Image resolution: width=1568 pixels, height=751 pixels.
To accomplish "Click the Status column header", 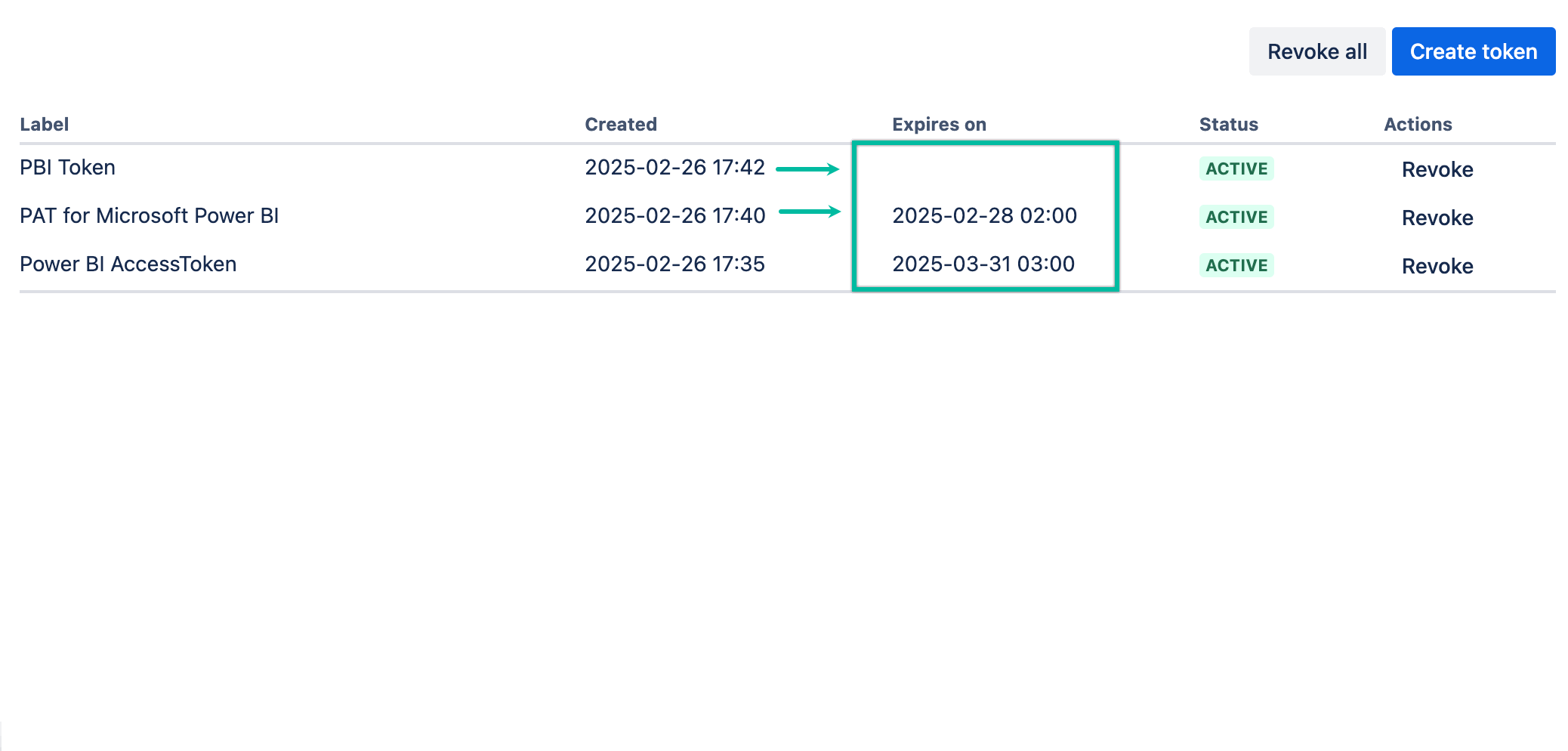I will [1228, 124].
